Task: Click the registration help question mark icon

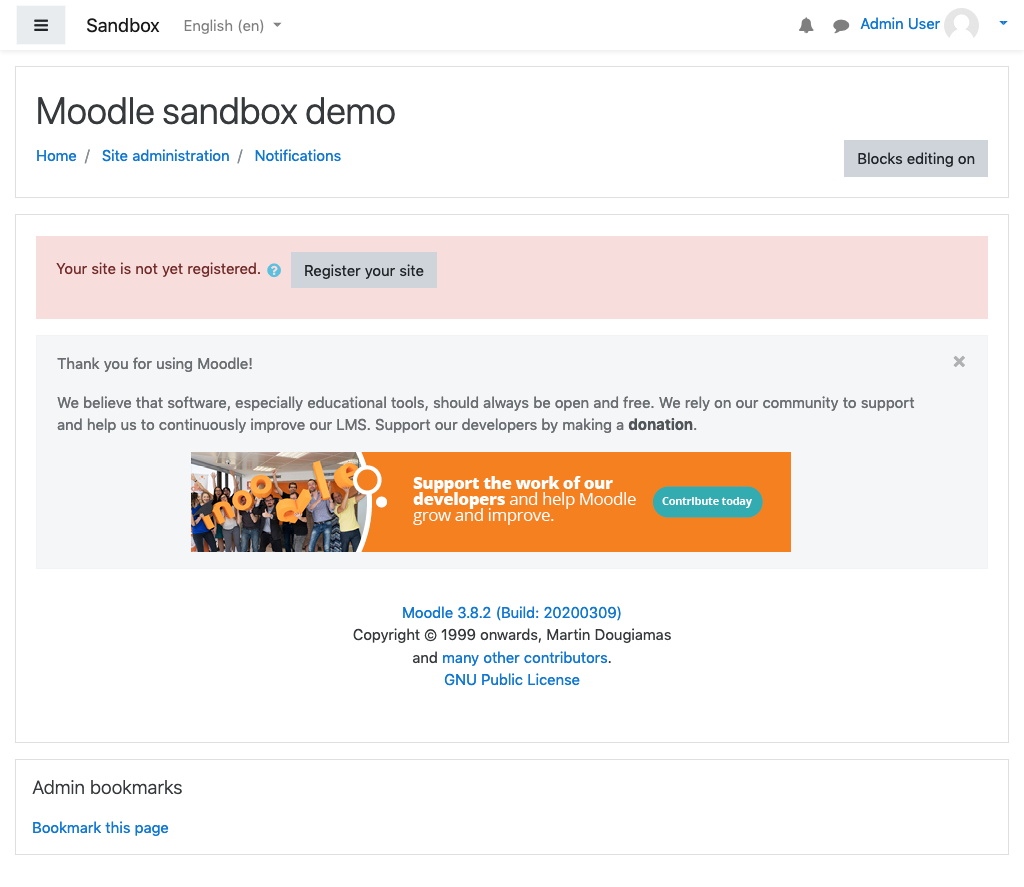Action: [274, 270]
